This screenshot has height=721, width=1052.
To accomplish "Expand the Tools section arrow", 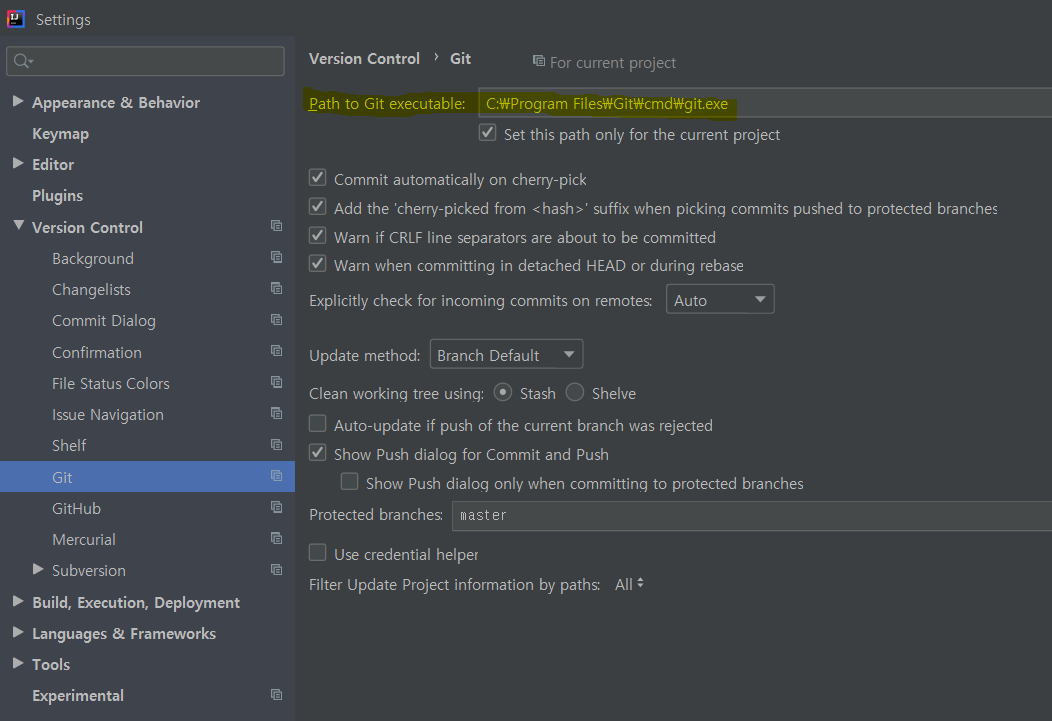I will click(18, 663).
